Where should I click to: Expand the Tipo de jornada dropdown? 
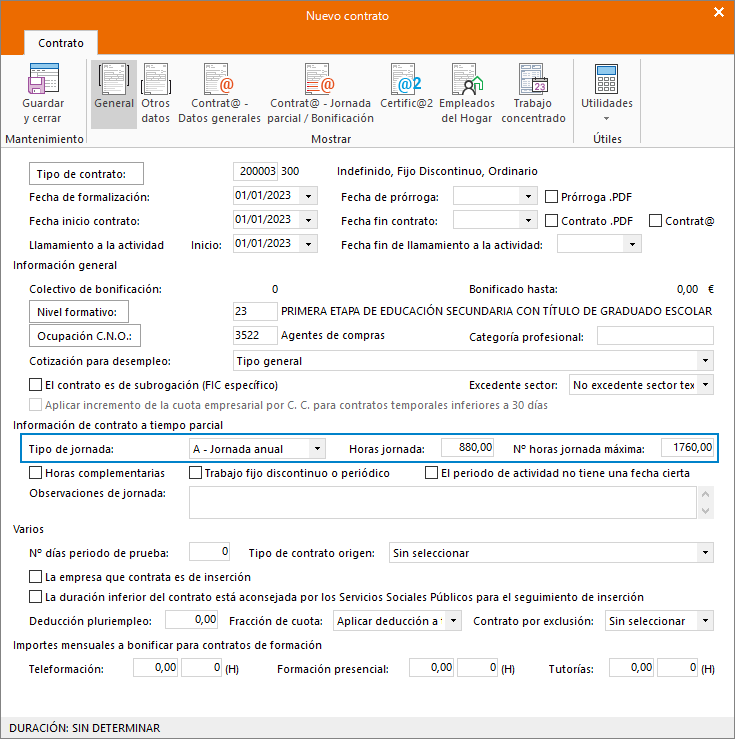coord(316,448)
